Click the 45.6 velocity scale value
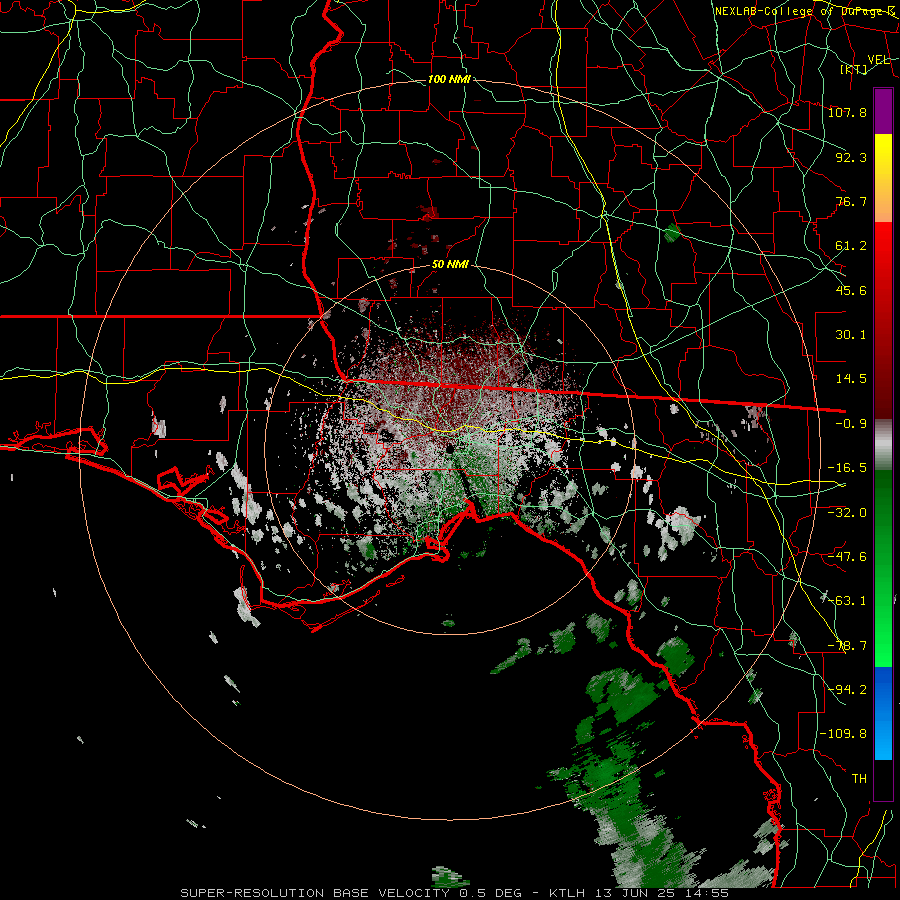The height and width of the screenshot is (900, 900). pos(851,290)
